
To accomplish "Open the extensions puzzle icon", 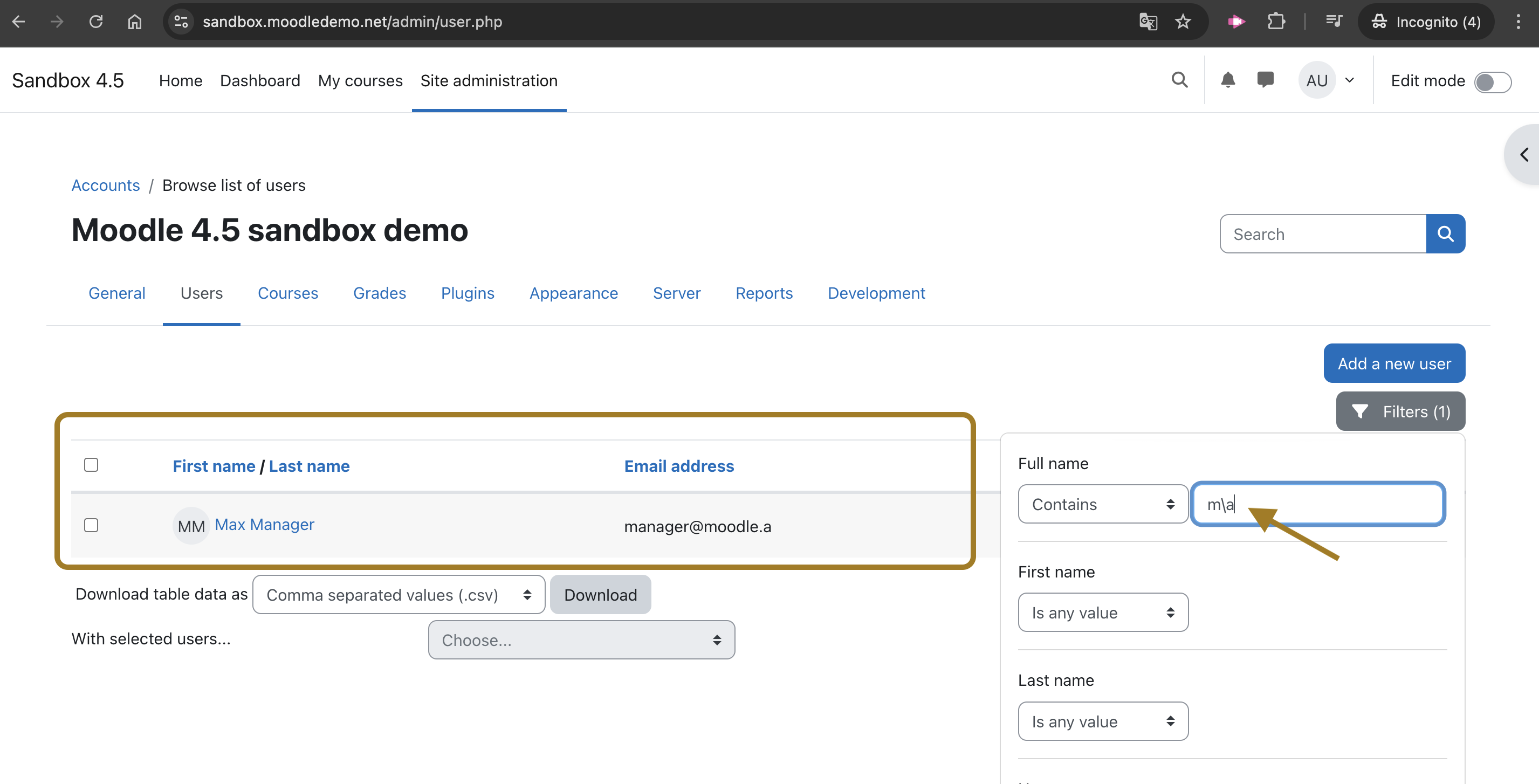I will 1275,22.
